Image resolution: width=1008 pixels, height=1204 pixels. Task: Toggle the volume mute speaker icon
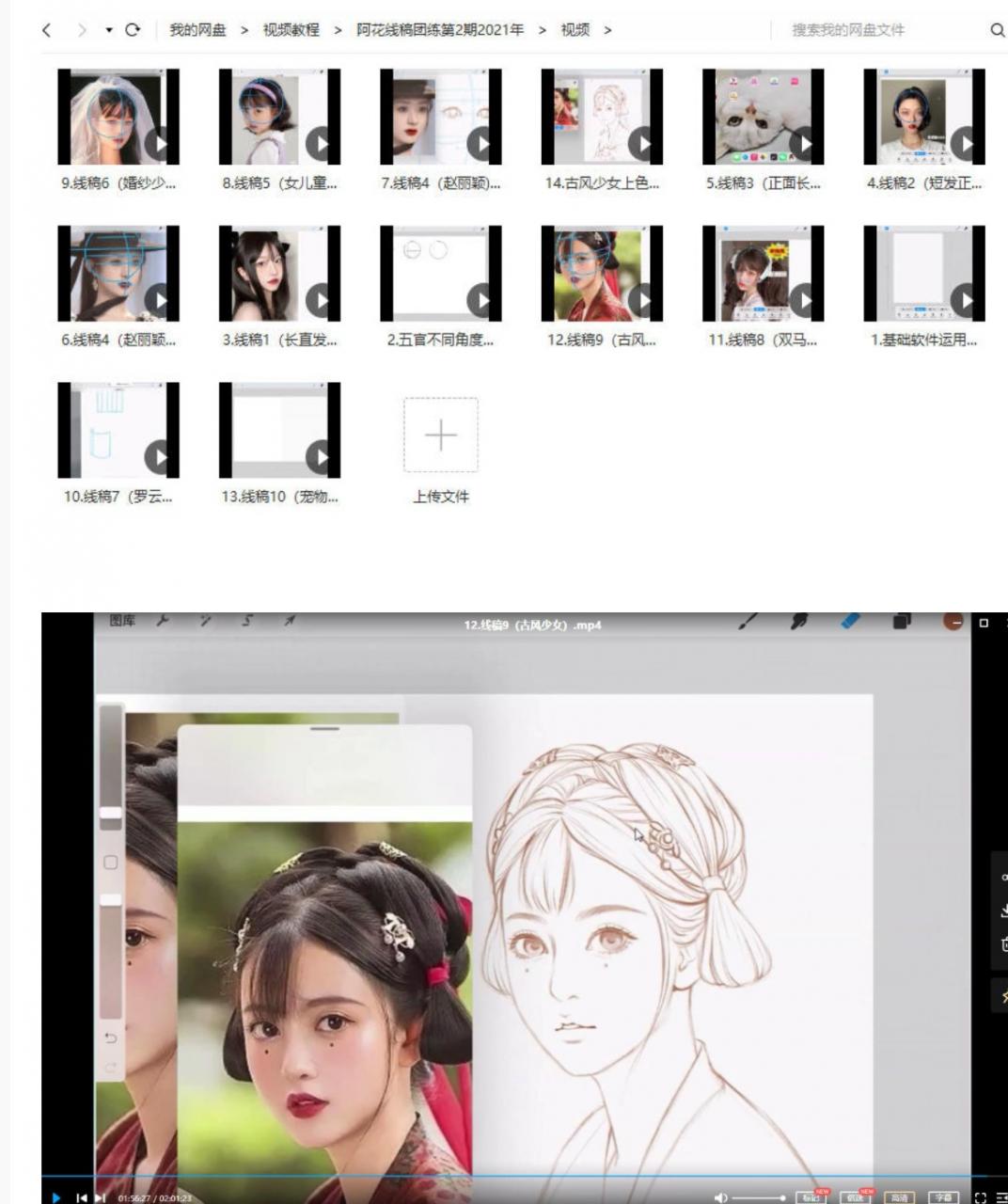tap(720, 1197)
